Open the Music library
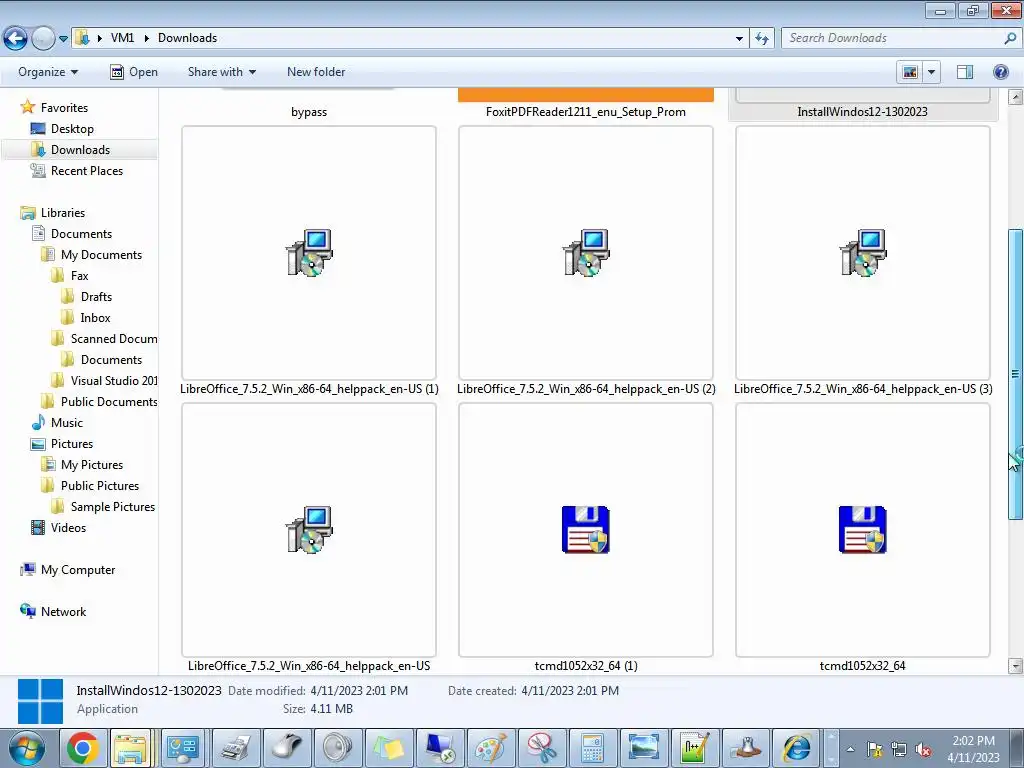1024x768 pixels. 67,423
